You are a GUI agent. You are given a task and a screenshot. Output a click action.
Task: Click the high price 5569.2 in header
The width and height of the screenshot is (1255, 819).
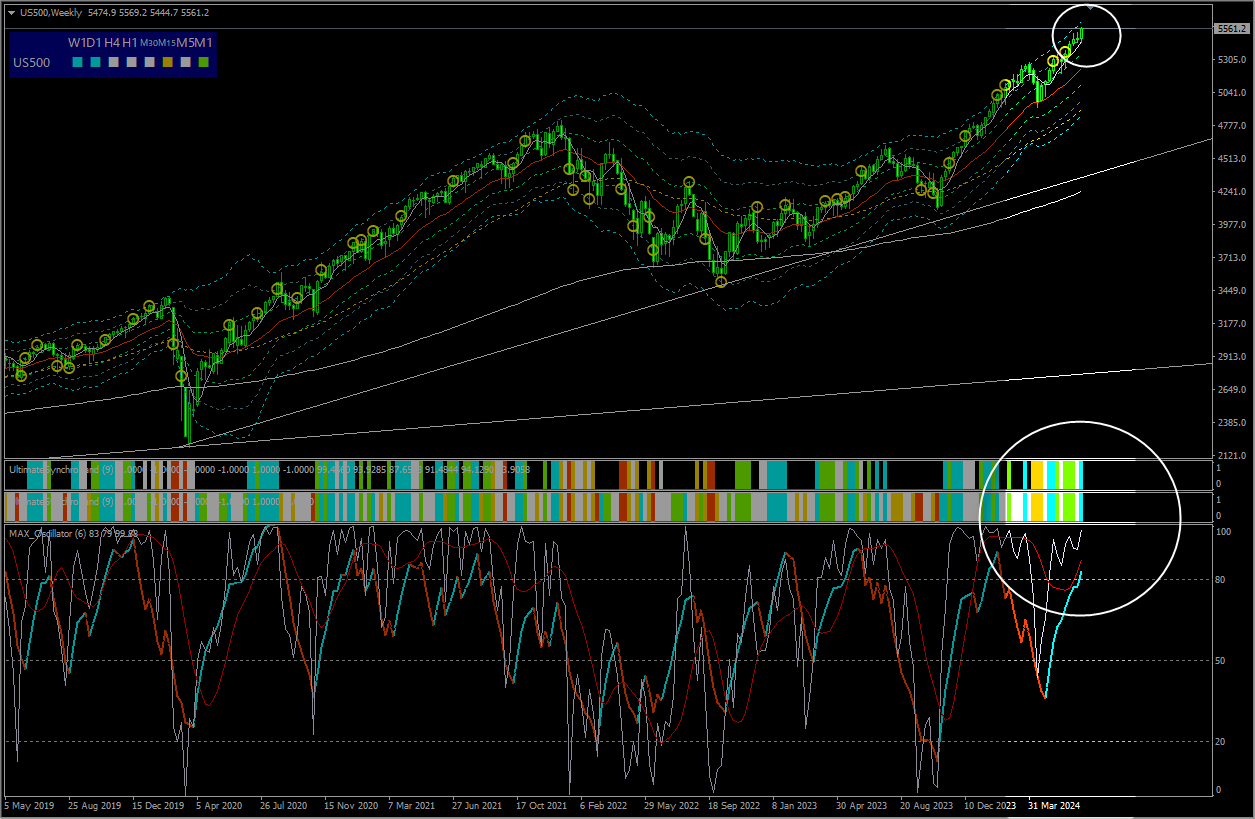(x=133, y=13)
